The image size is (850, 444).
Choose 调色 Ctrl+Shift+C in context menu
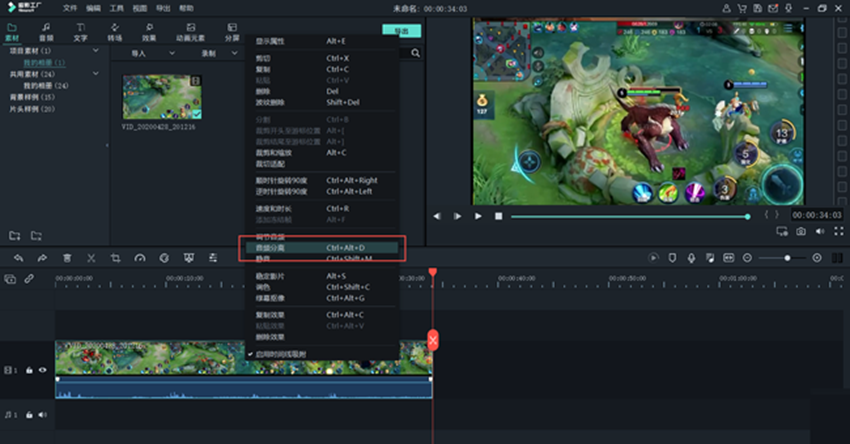(x=322, y=287)
